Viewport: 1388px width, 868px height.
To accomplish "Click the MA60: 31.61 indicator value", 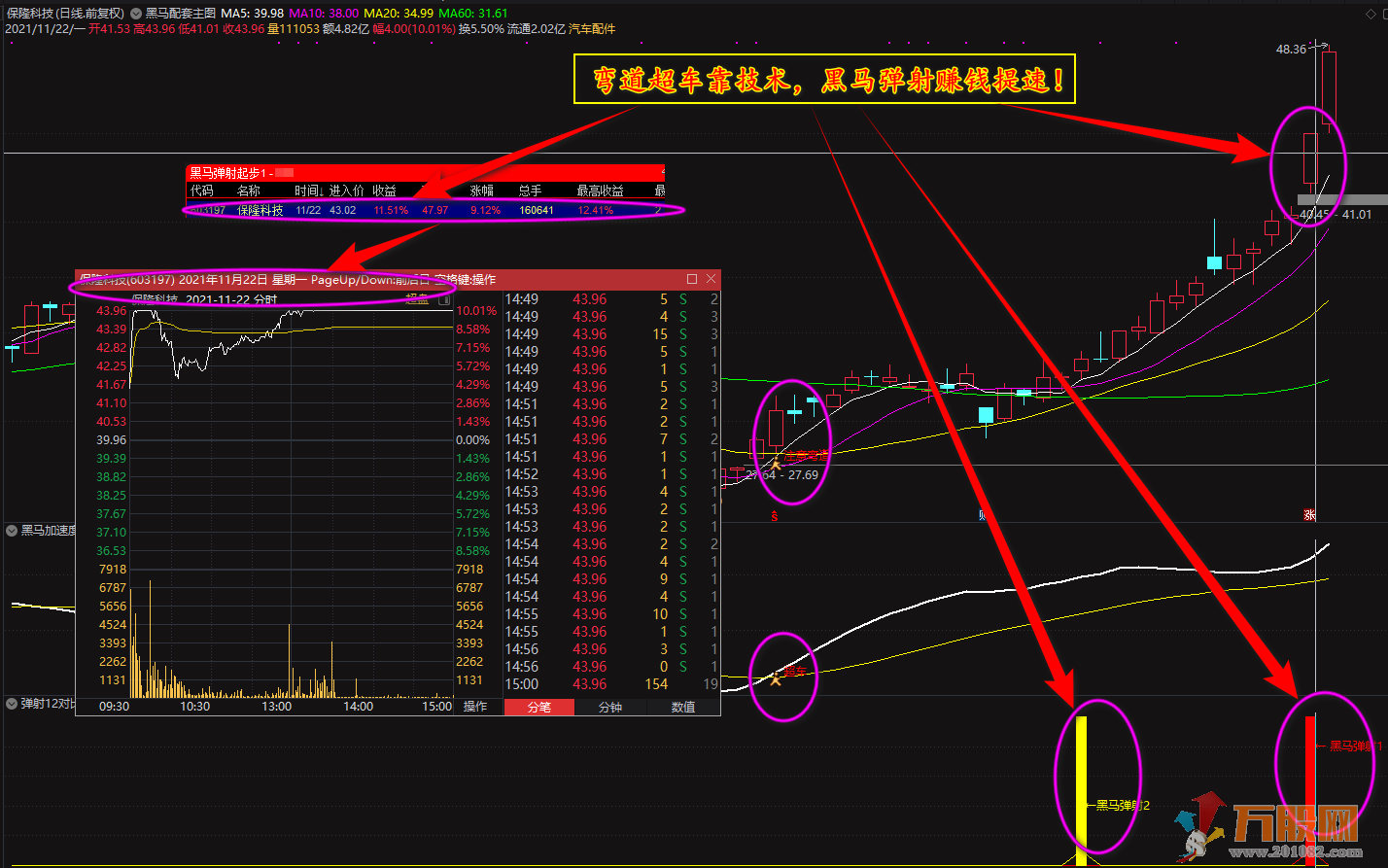I will [x=473, y=14].
